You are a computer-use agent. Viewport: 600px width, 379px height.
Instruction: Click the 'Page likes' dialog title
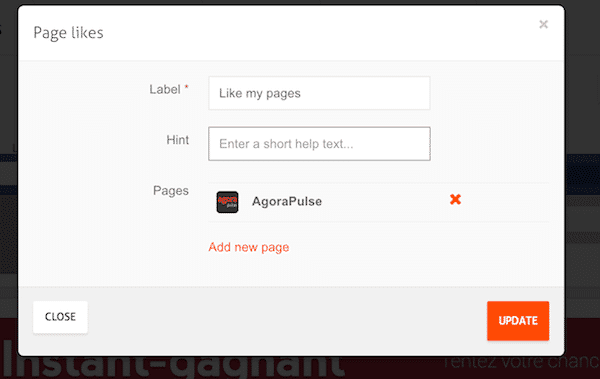(68, 33)
